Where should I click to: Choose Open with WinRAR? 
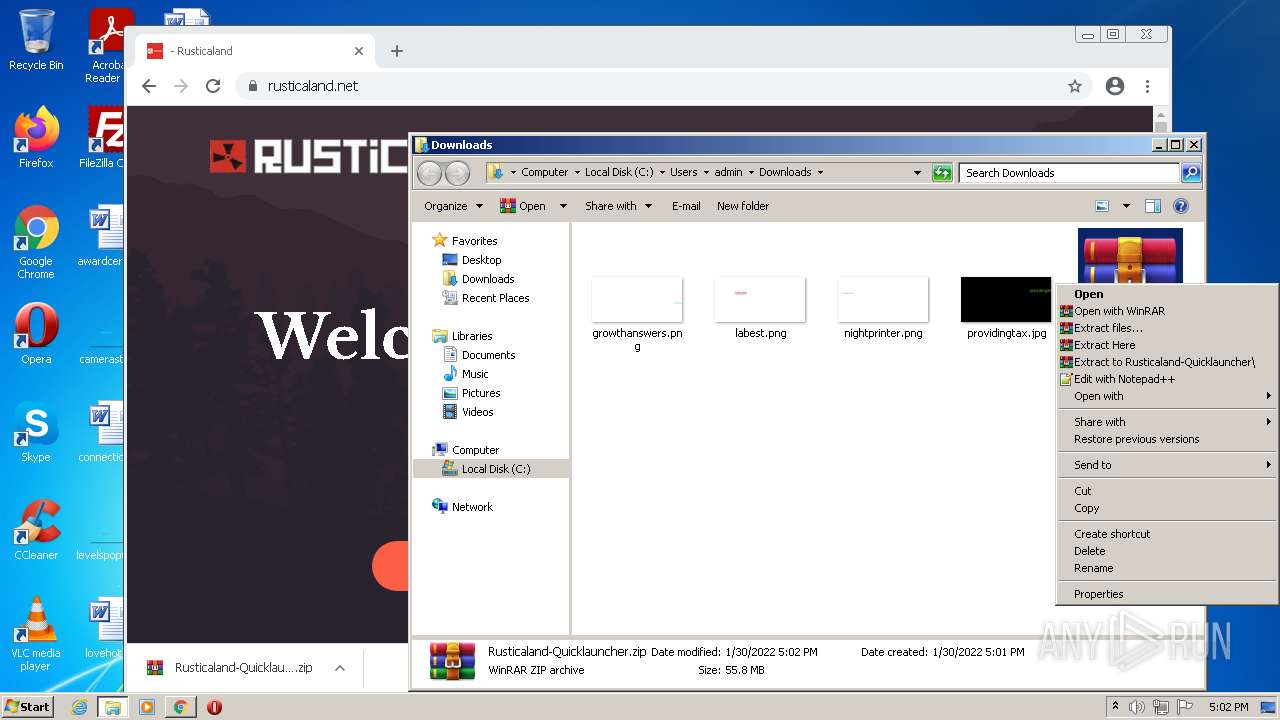point(1167,311)
